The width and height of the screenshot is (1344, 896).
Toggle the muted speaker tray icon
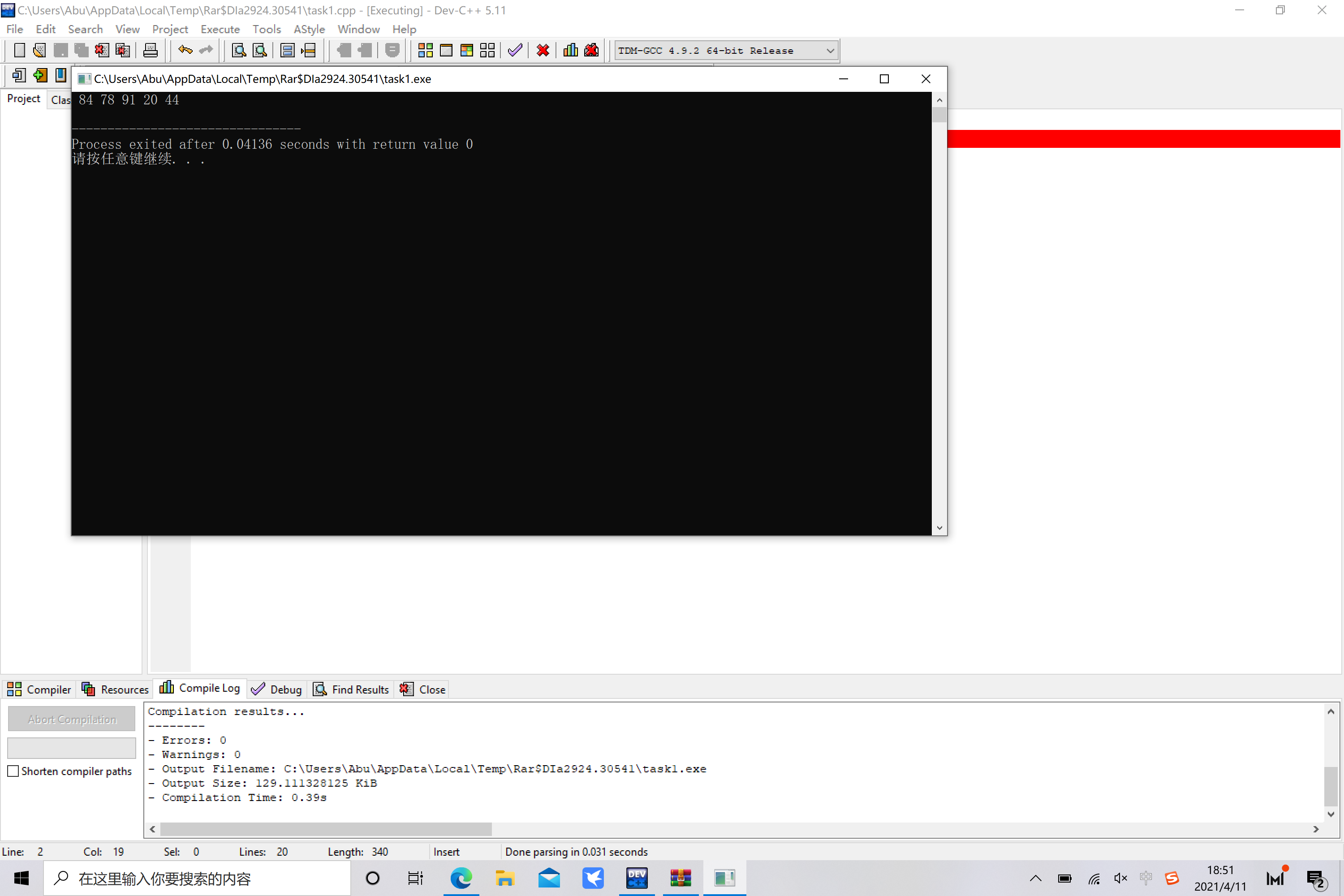point(1120,878)
